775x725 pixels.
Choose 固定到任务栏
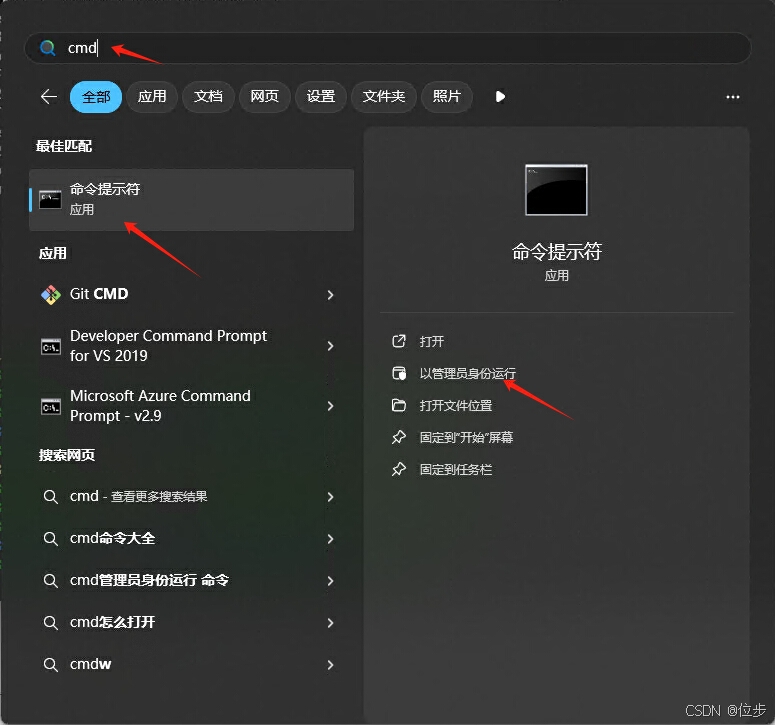tap(456, 469)
